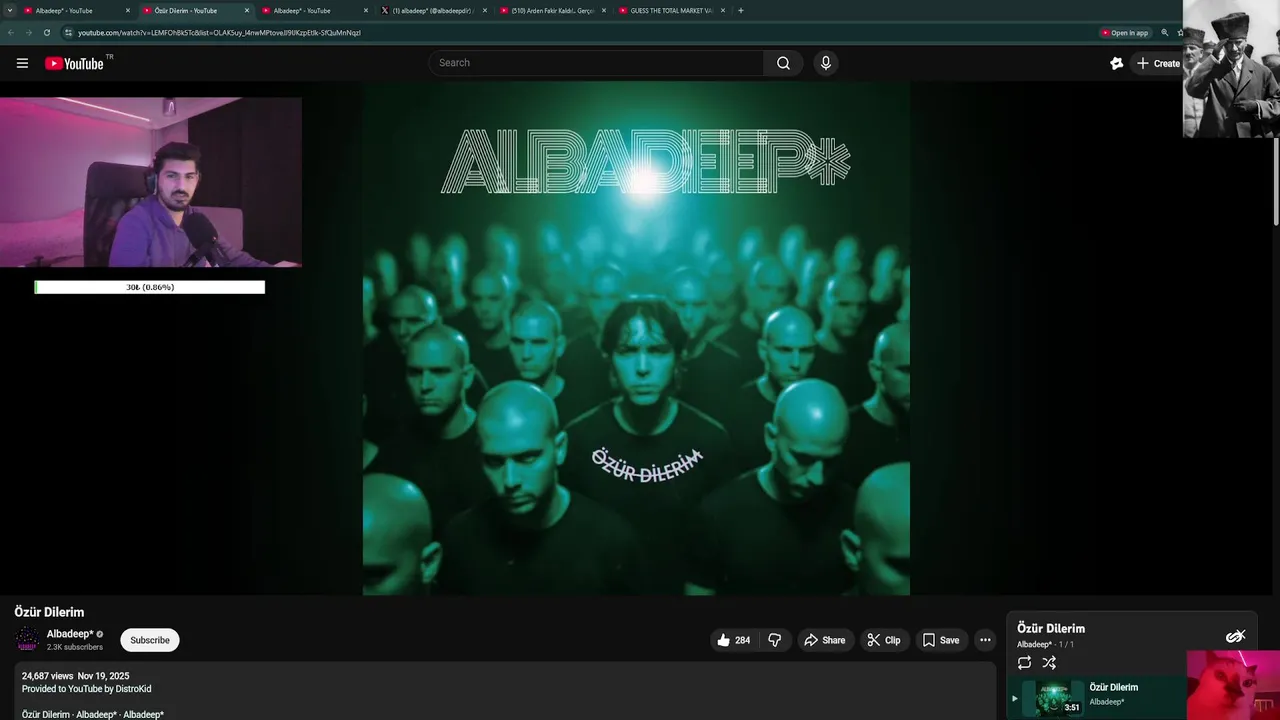Focus the YouTube Search field
Screen dimensions: 1280x720
[x=597, y=63]
